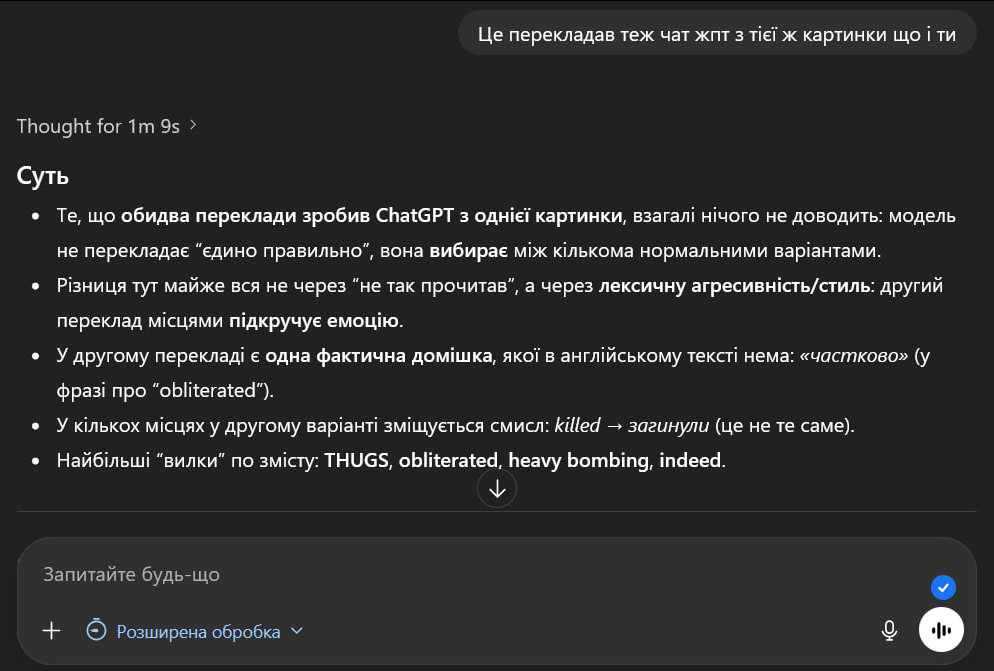Click the chevron after "Thought for 1m 9s"
Image resolution: width=994 pixels, height=671 pixels.
[x=191, y=126]
